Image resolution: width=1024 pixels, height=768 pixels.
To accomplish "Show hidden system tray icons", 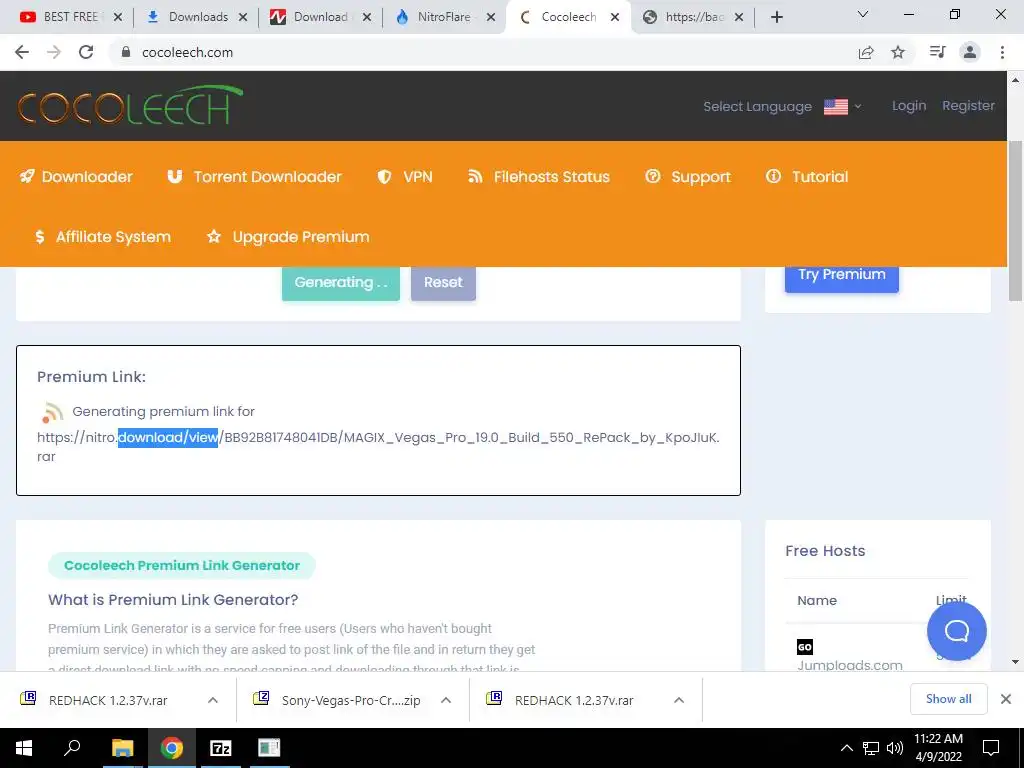I will [x=846, y=748].
